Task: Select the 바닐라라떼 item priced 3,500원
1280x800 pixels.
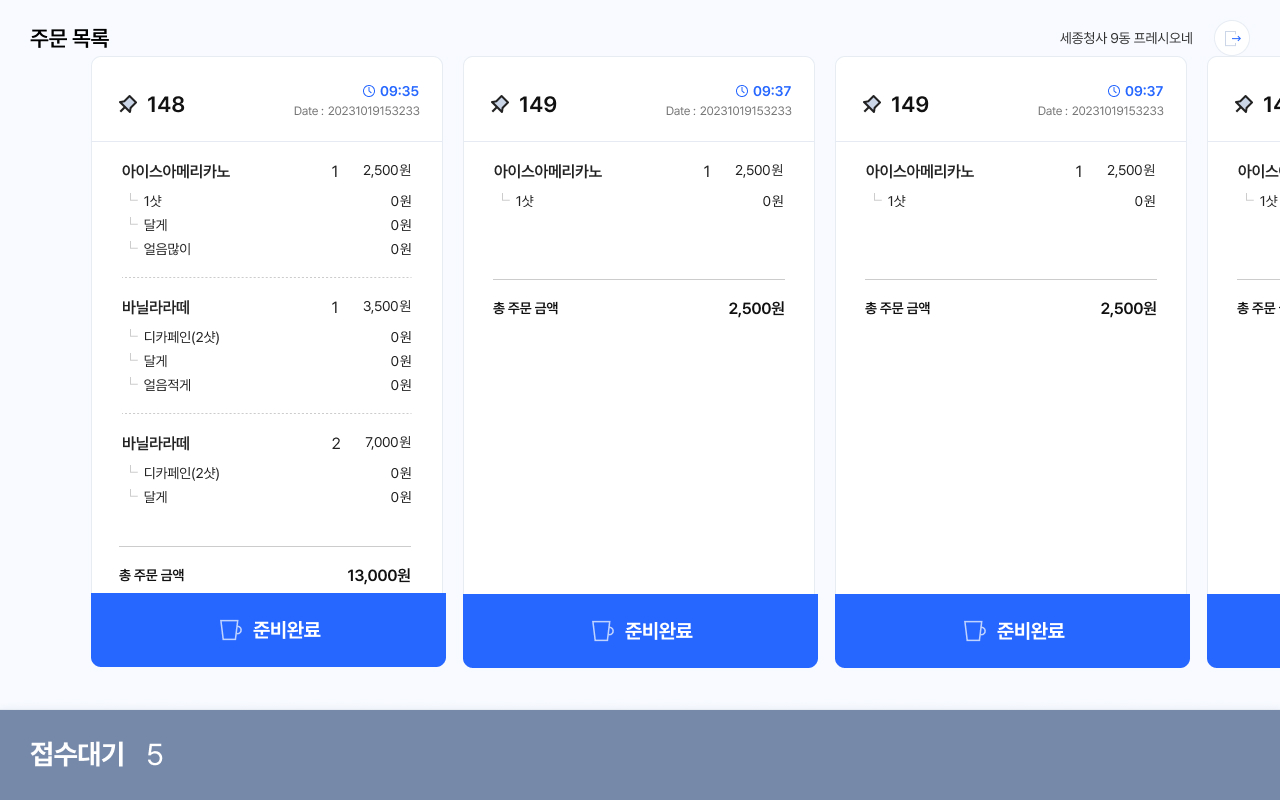Action: pyautogui.click(x=156, y=307)
